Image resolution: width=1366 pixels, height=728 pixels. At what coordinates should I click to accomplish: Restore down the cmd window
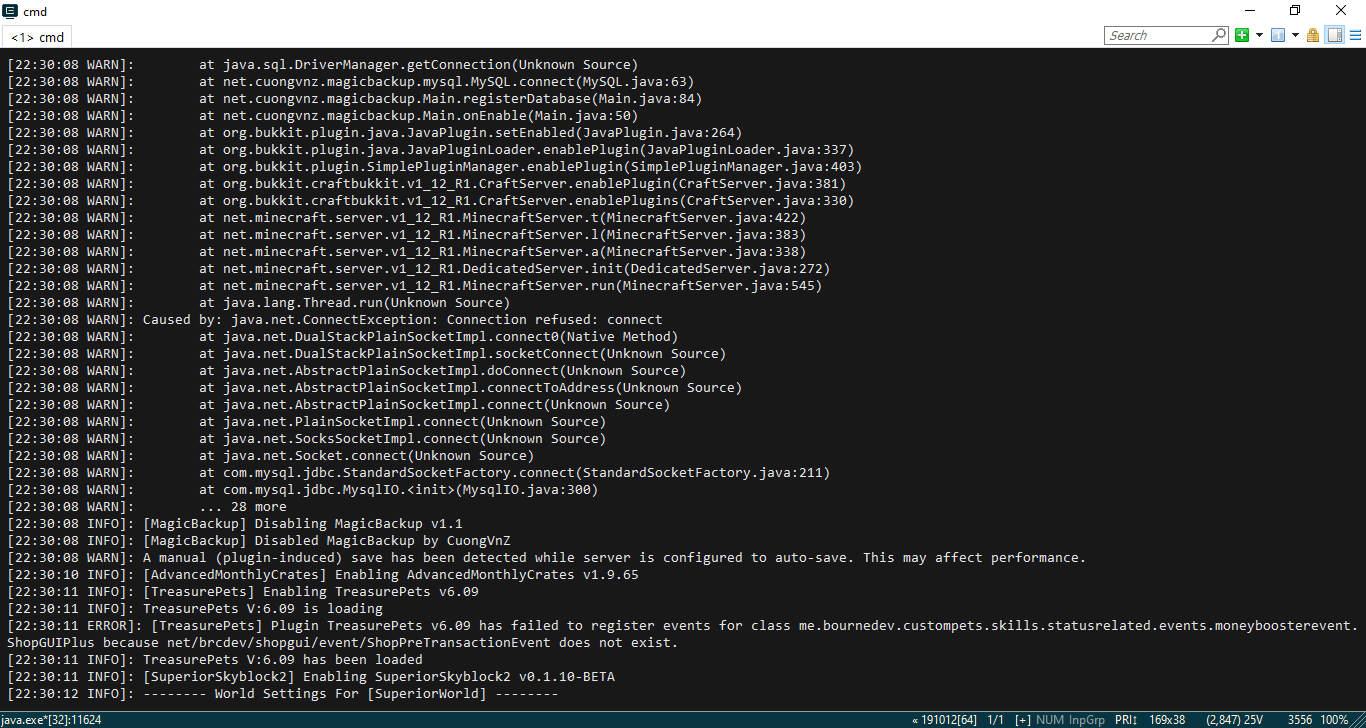[x=1296, y=11]
